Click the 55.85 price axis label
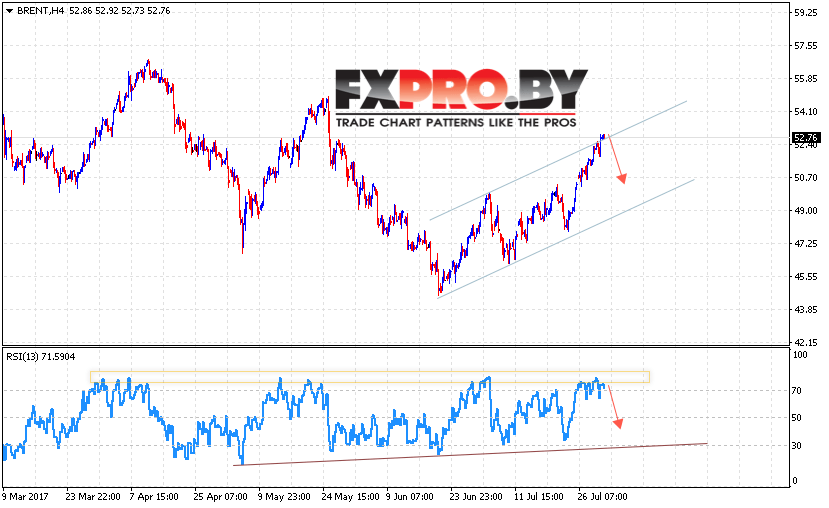 click(806, 79)
